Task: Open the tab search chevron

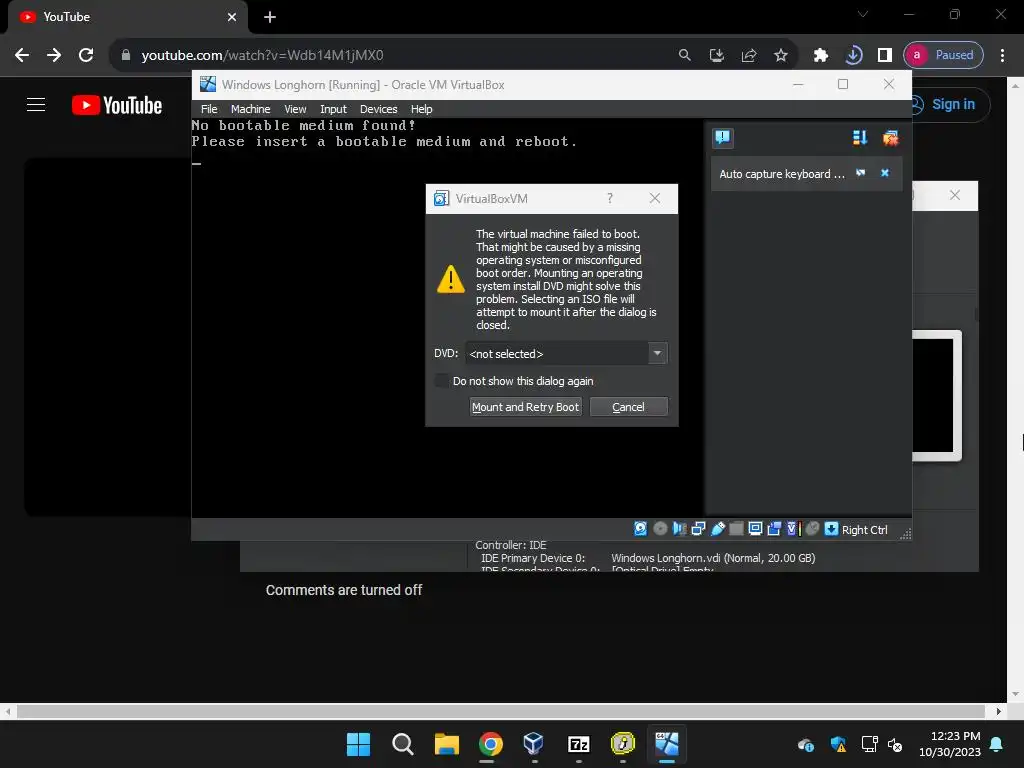Action: (x=863, y=14)
